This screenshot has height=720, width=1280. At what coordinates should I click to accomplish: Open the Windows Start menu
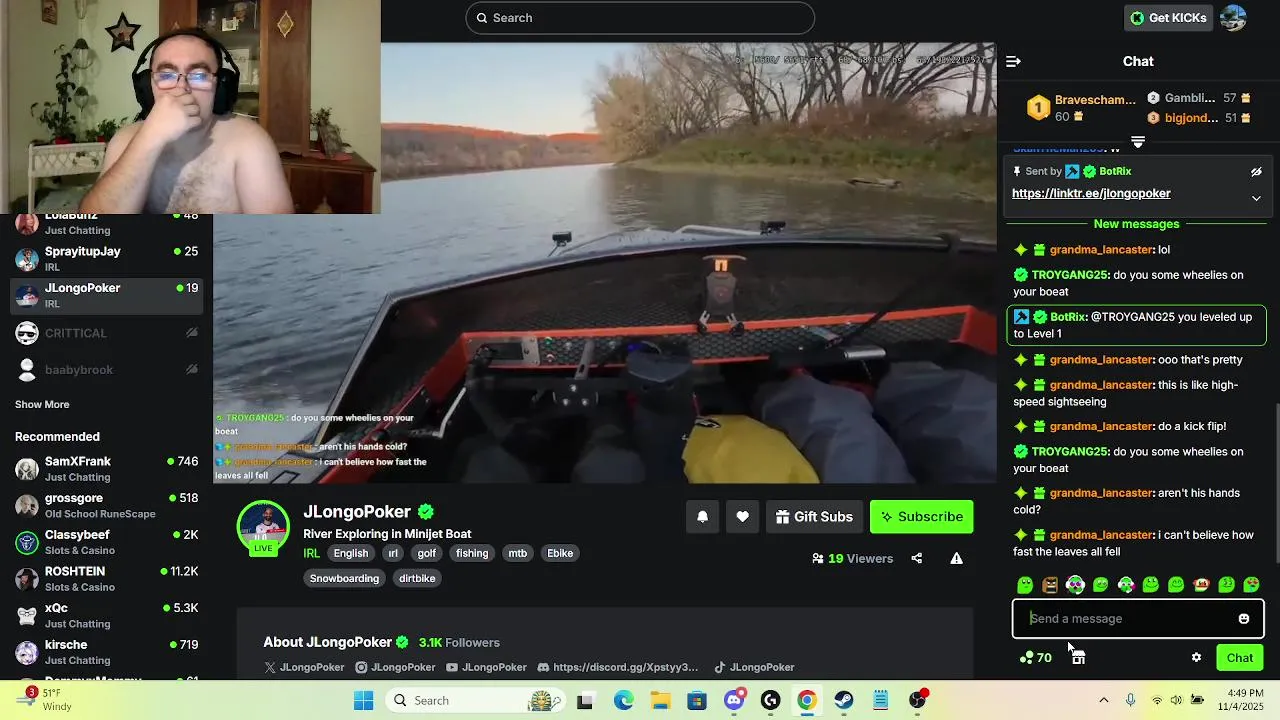pyautogui.click(x=363, y=700)
